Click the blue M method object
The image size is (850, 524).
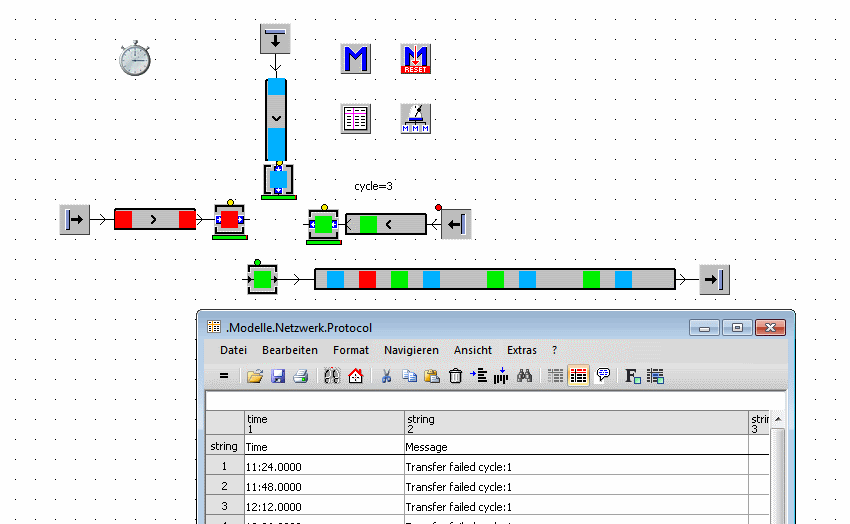pos(356,59)
